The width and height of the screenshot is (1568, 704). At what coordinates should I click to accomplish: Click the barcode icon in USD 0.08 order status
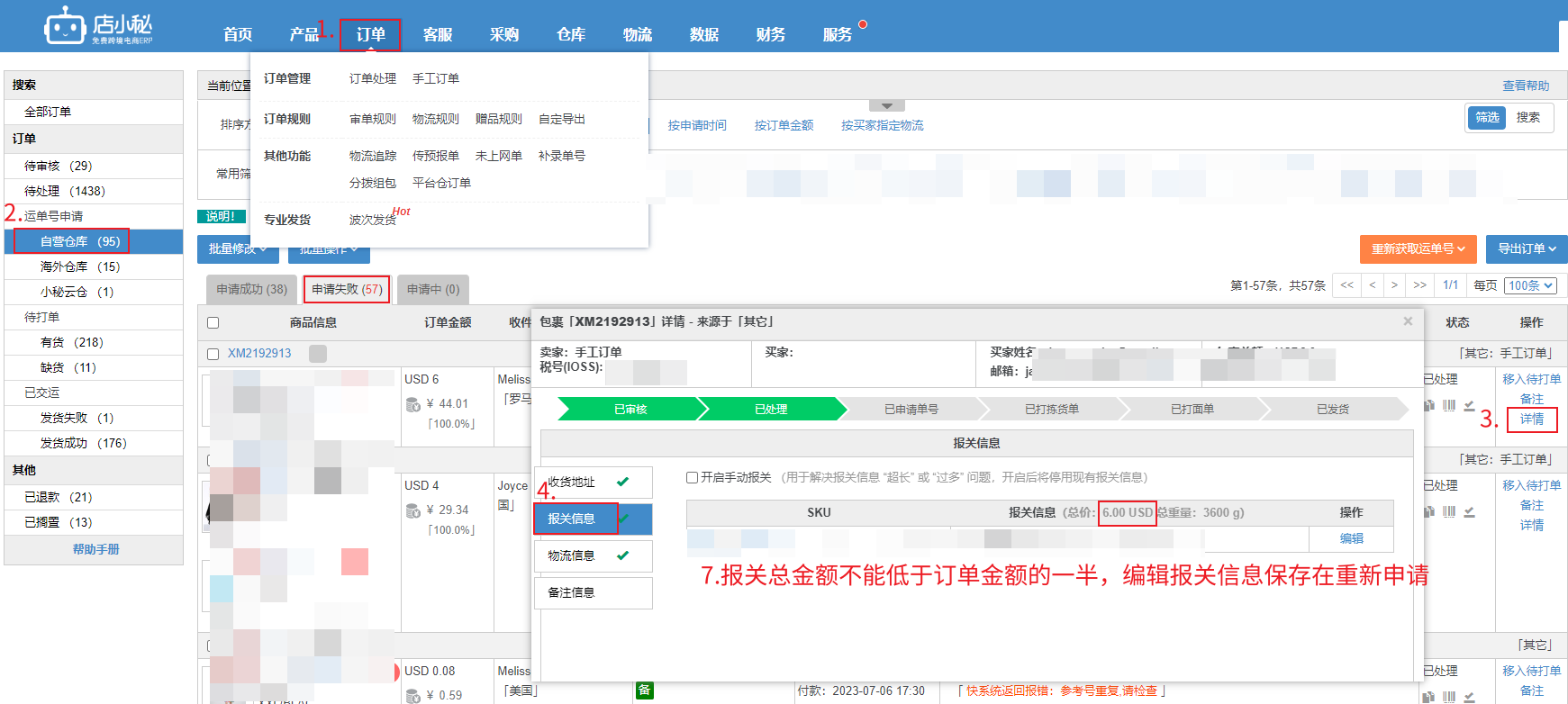pos(1449,696)
